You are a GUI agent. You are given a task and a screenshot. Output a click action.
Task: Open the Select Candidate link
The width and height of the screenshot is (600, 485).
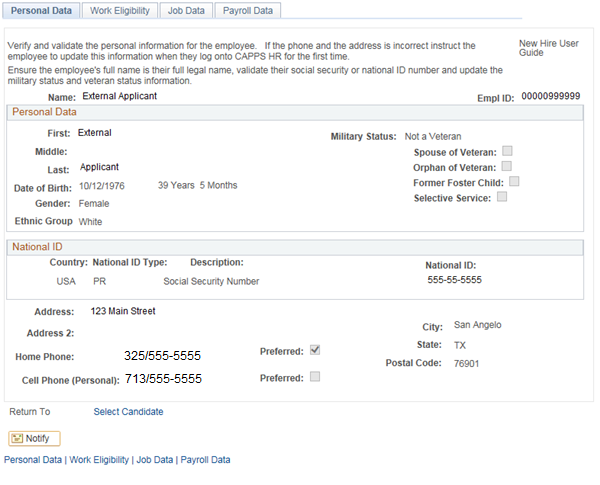pos(128,411)
